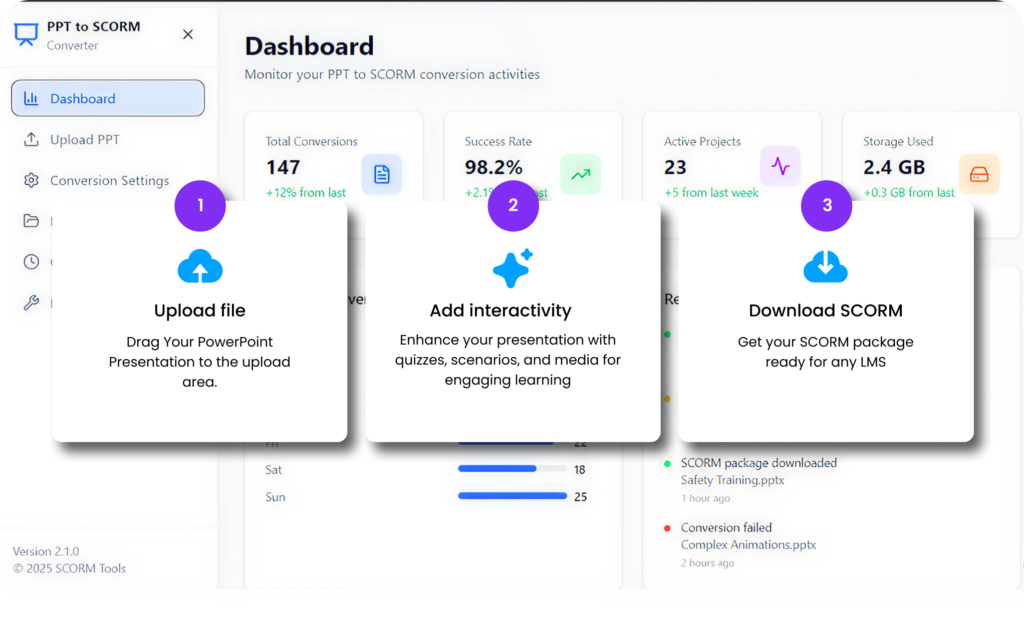Click the document icon on Total Conversions card
This screenshot has height=621, width=1024.
[382, 173]
